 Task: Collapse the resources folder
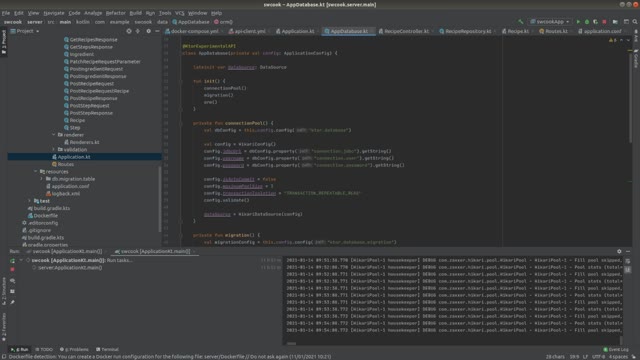click(36, 171)
